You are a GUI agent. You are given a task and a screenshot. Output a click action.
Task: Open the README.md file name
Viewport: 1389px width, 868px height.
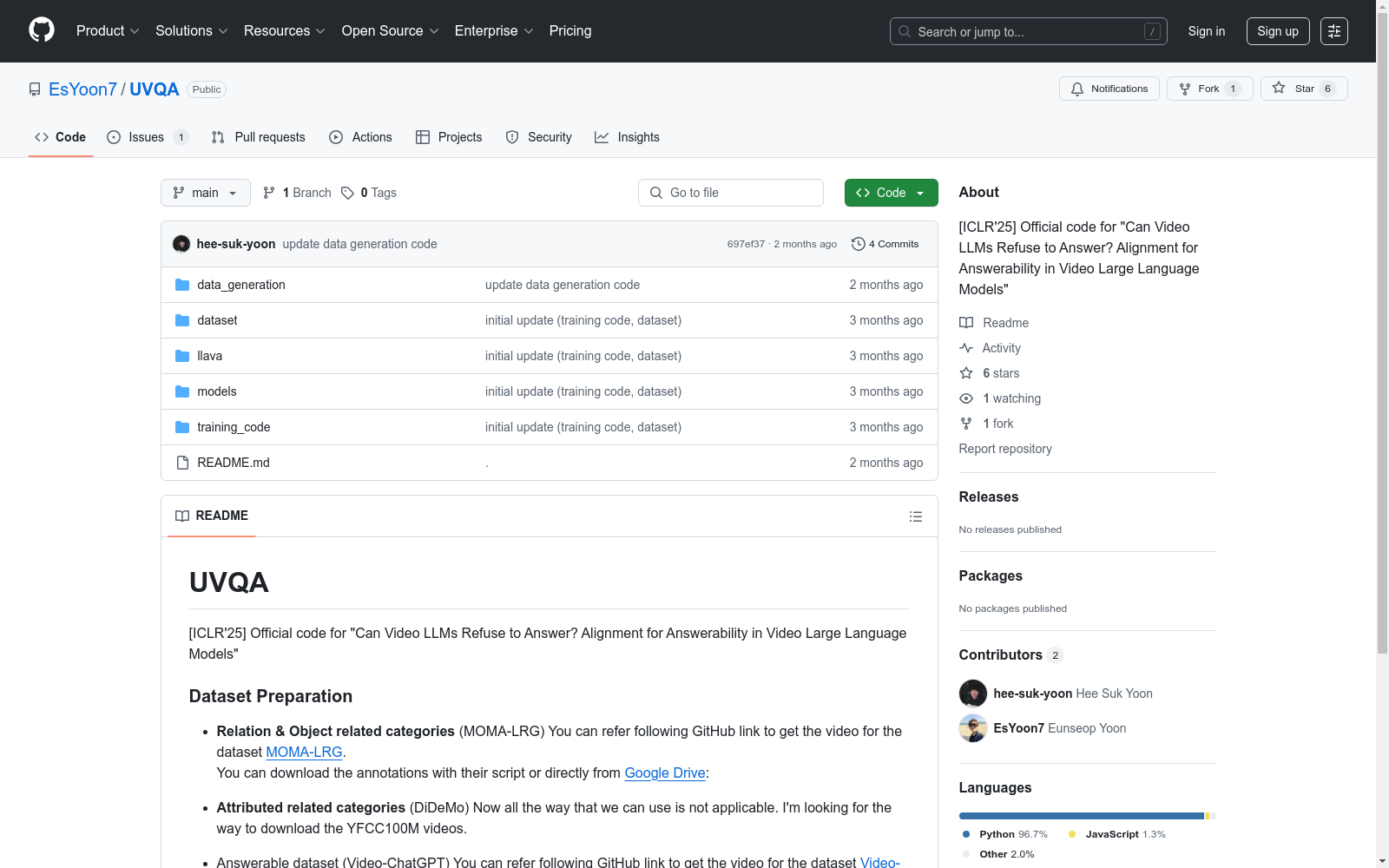pyautogui.click(x=234, y=463)
